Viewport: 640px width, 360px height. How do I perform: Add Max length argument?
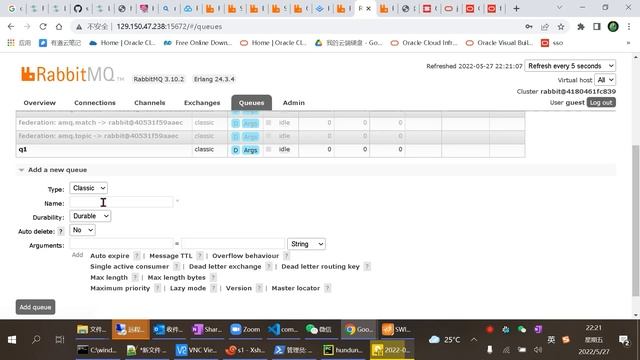pos(109,278)
